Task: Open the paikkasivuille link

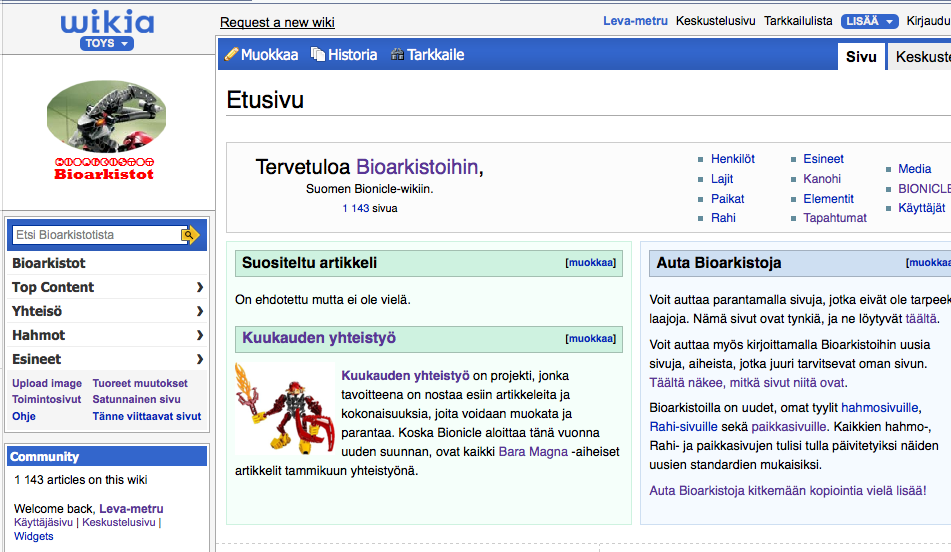Action: click(788, 426)
